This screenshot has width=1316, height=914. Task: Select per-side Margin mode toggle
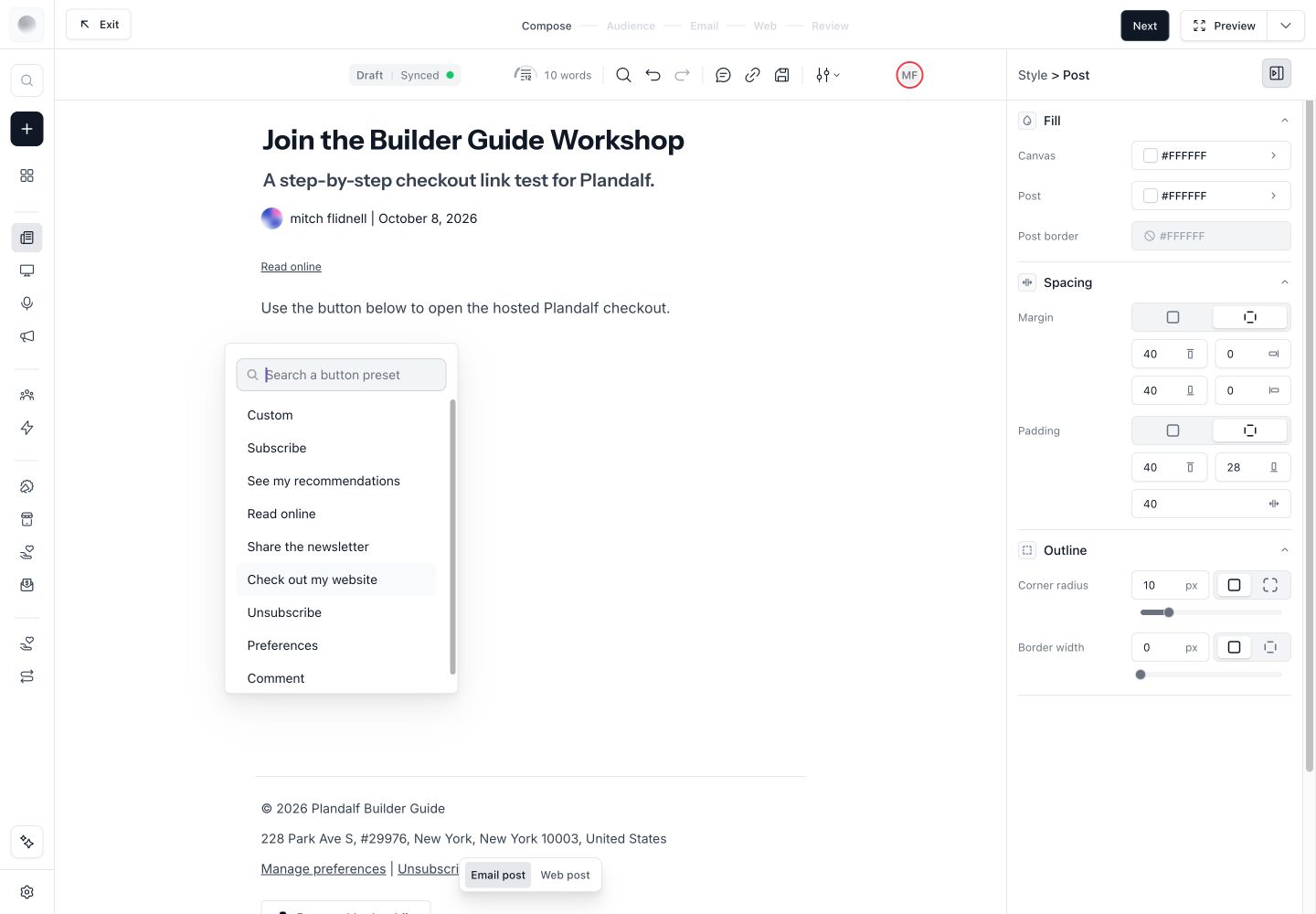click(1250, 317)
